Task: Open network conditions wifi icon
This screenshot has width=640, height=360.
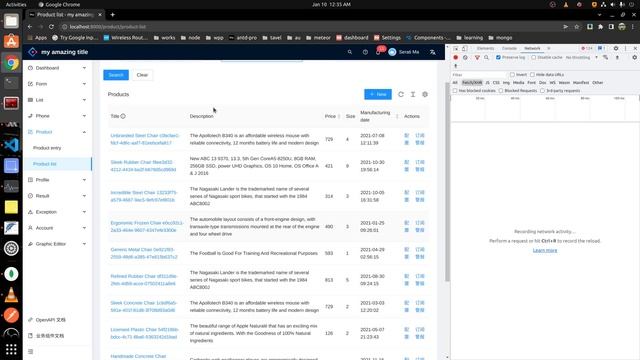Action: point(606,58)
